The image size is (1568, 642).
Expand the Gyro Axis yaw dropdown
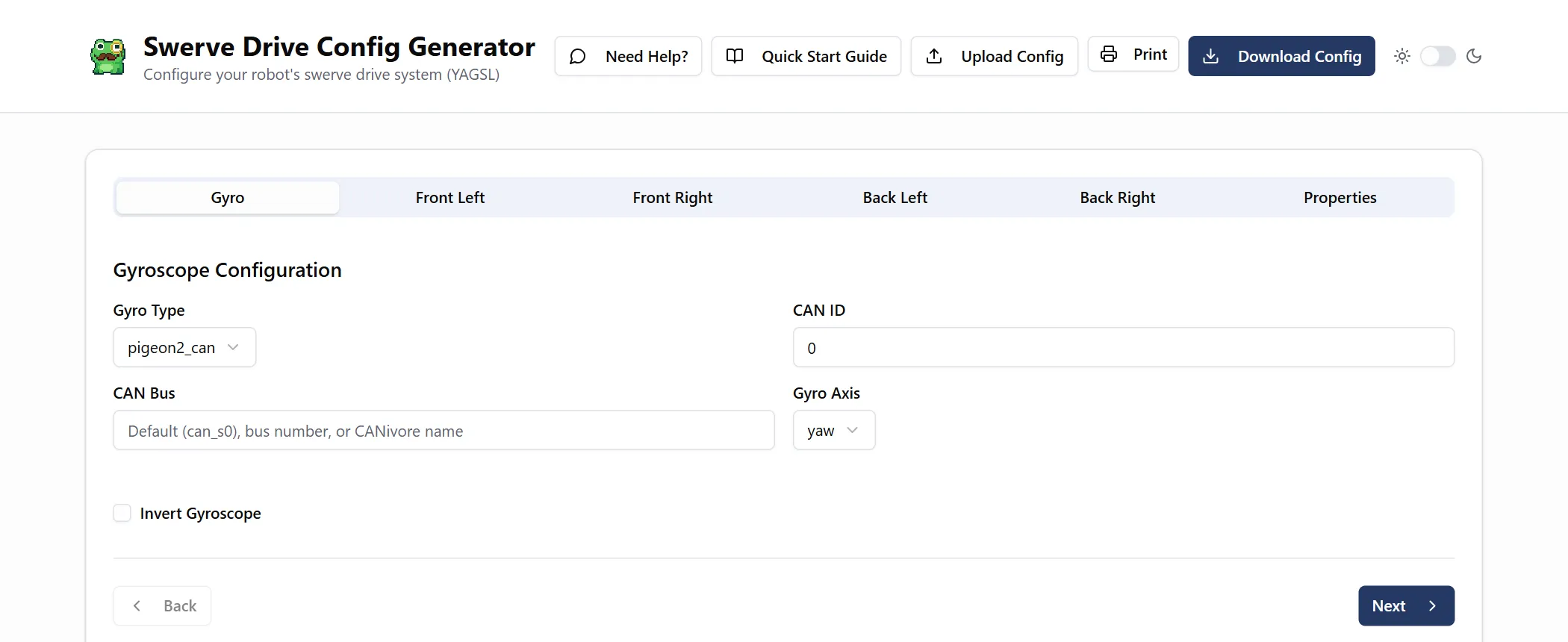click(x=834, y=430)
